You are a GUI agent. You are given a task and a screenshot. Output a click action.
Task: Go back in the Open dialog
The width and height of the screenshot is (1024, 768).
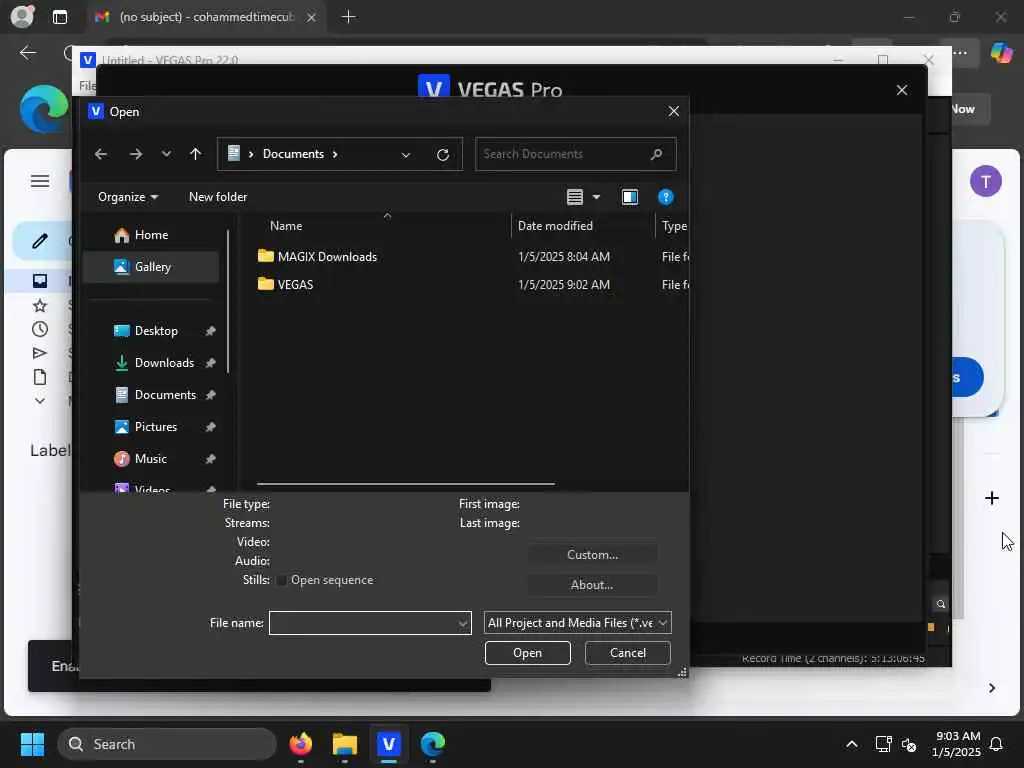(101, 154)
